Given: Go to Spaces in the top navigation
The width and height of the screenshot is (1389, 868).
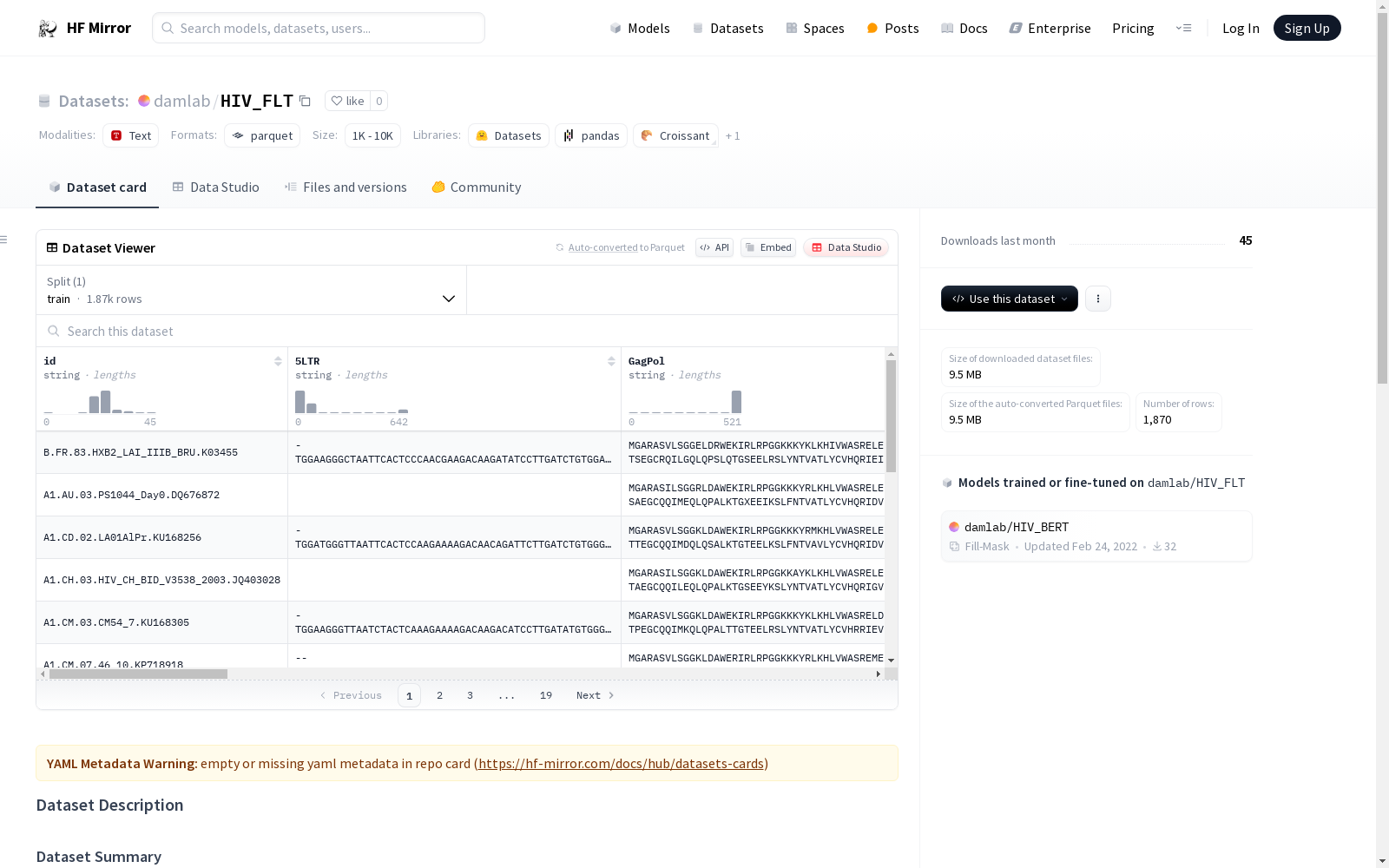Looking at the screenshot, I should (815, 28).
